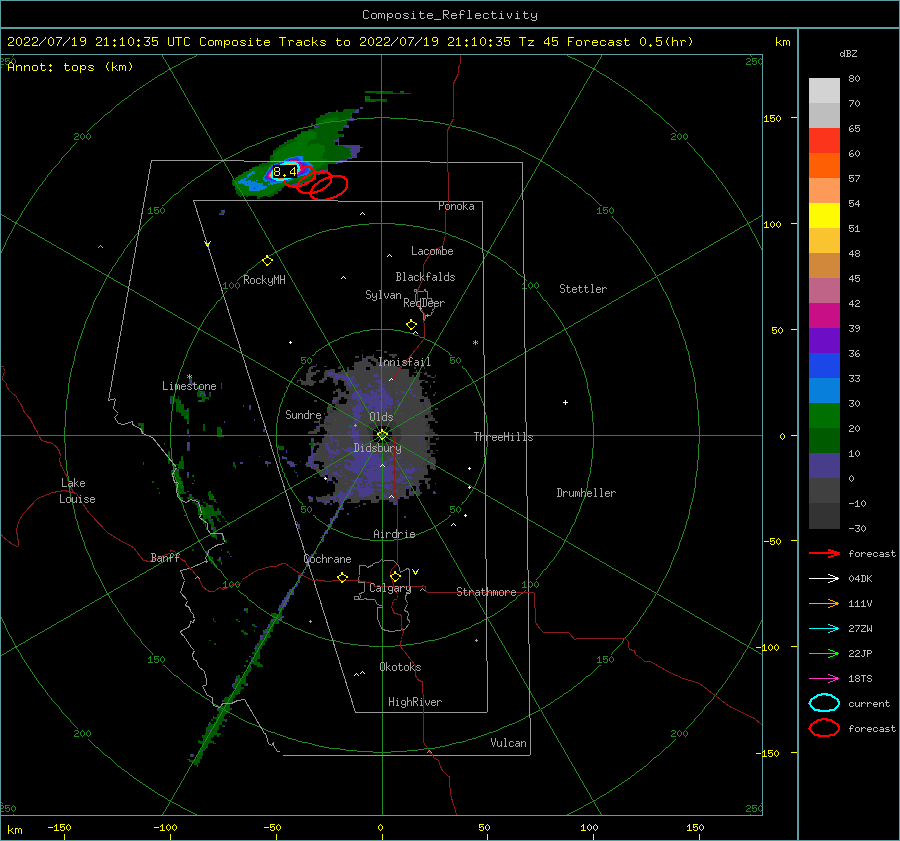Click the radar site marker at map center
Image resolution: width=900 pixels, height=841 pixels.
click(382, 435)
